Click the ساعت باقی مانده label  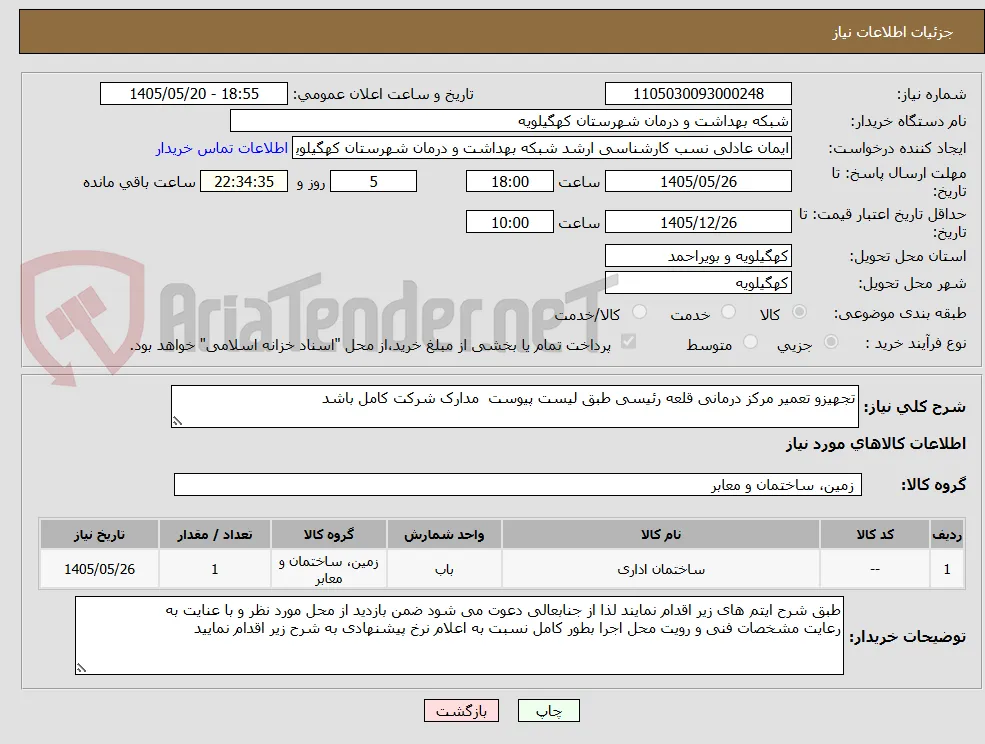(x=139, y=182)
